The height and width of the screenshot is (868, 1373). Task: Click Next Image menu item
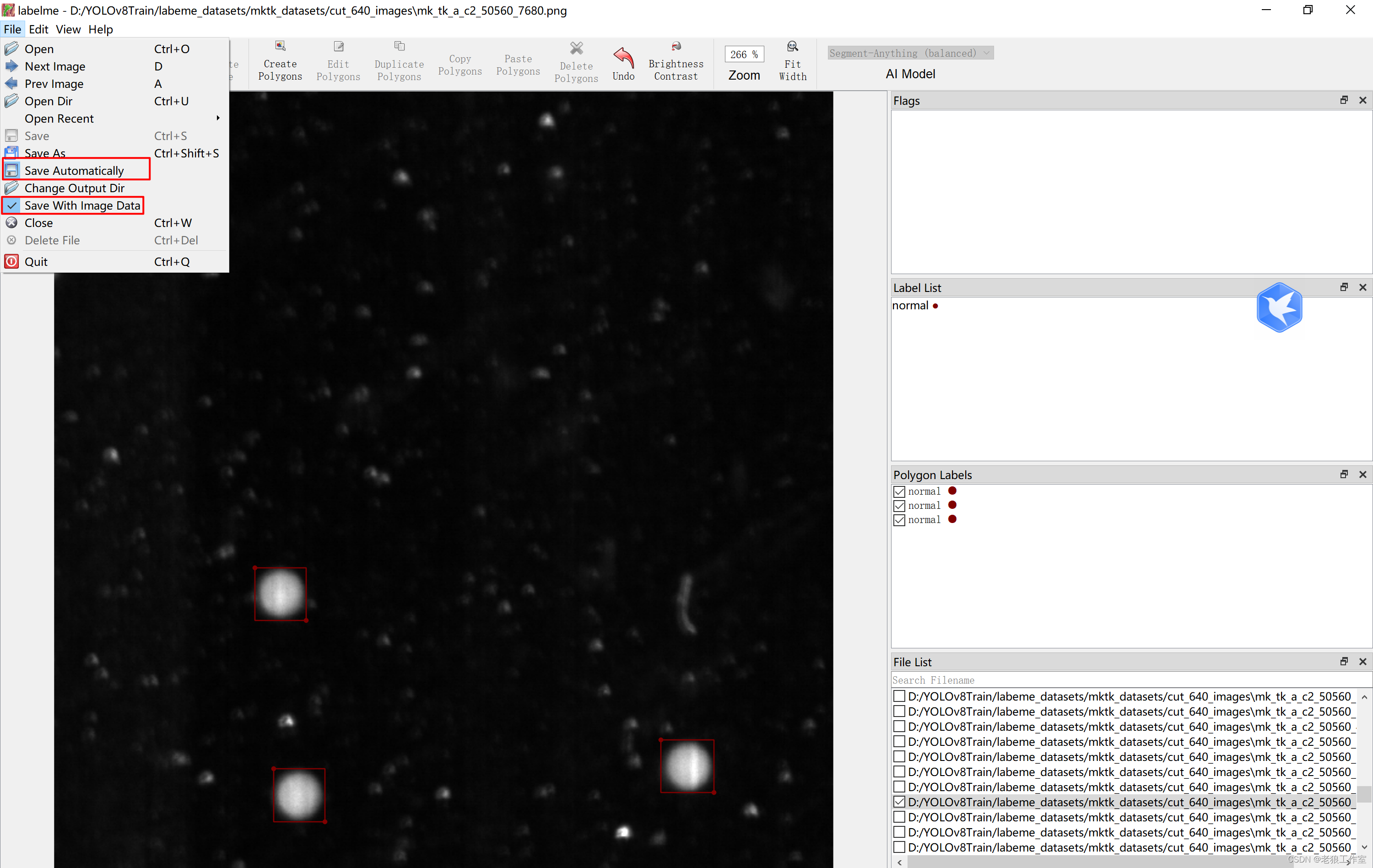click(55, 66)
